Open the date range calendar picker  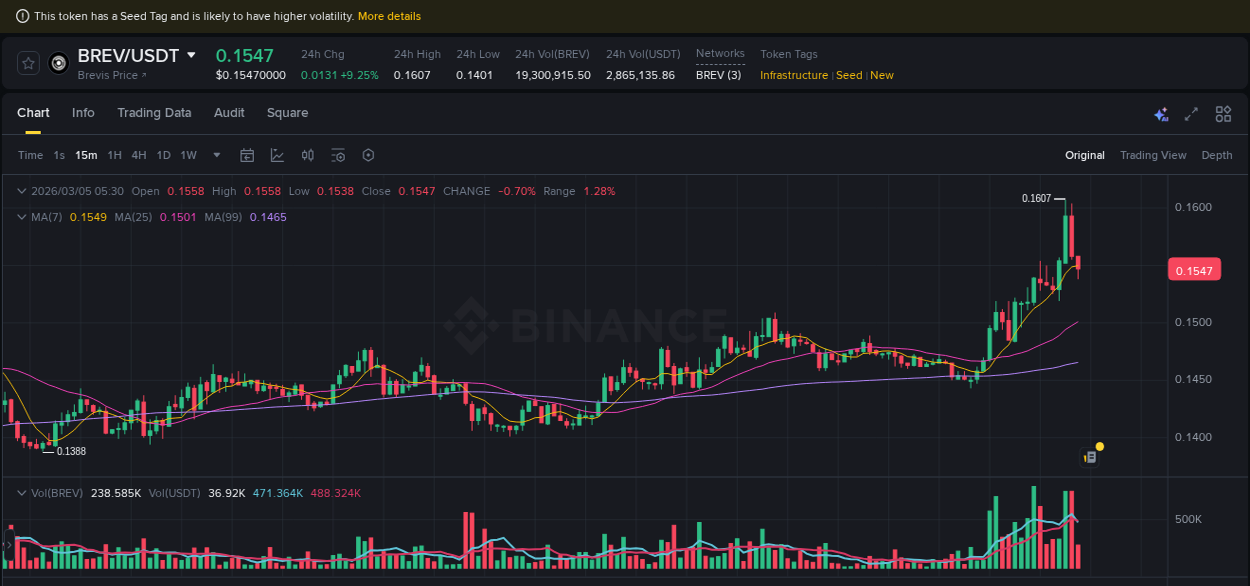click(247, 155)
